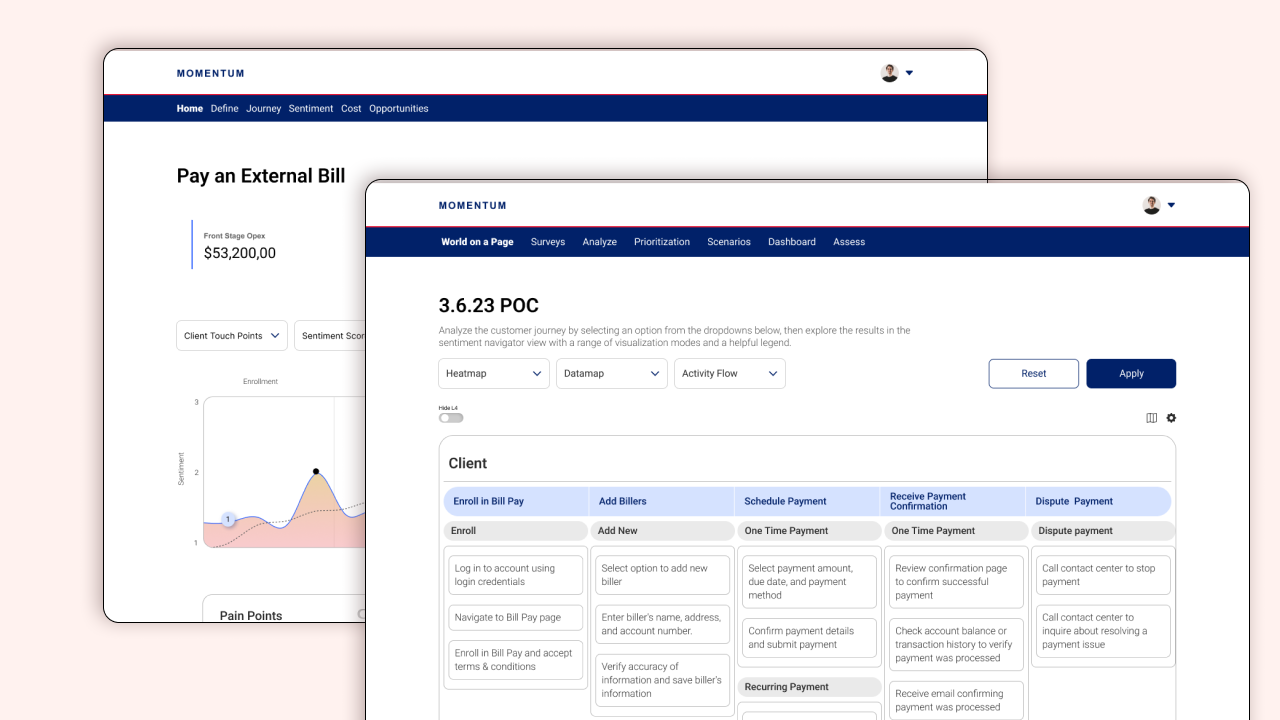Select the Cost tab in the back window

click(351, 109)
